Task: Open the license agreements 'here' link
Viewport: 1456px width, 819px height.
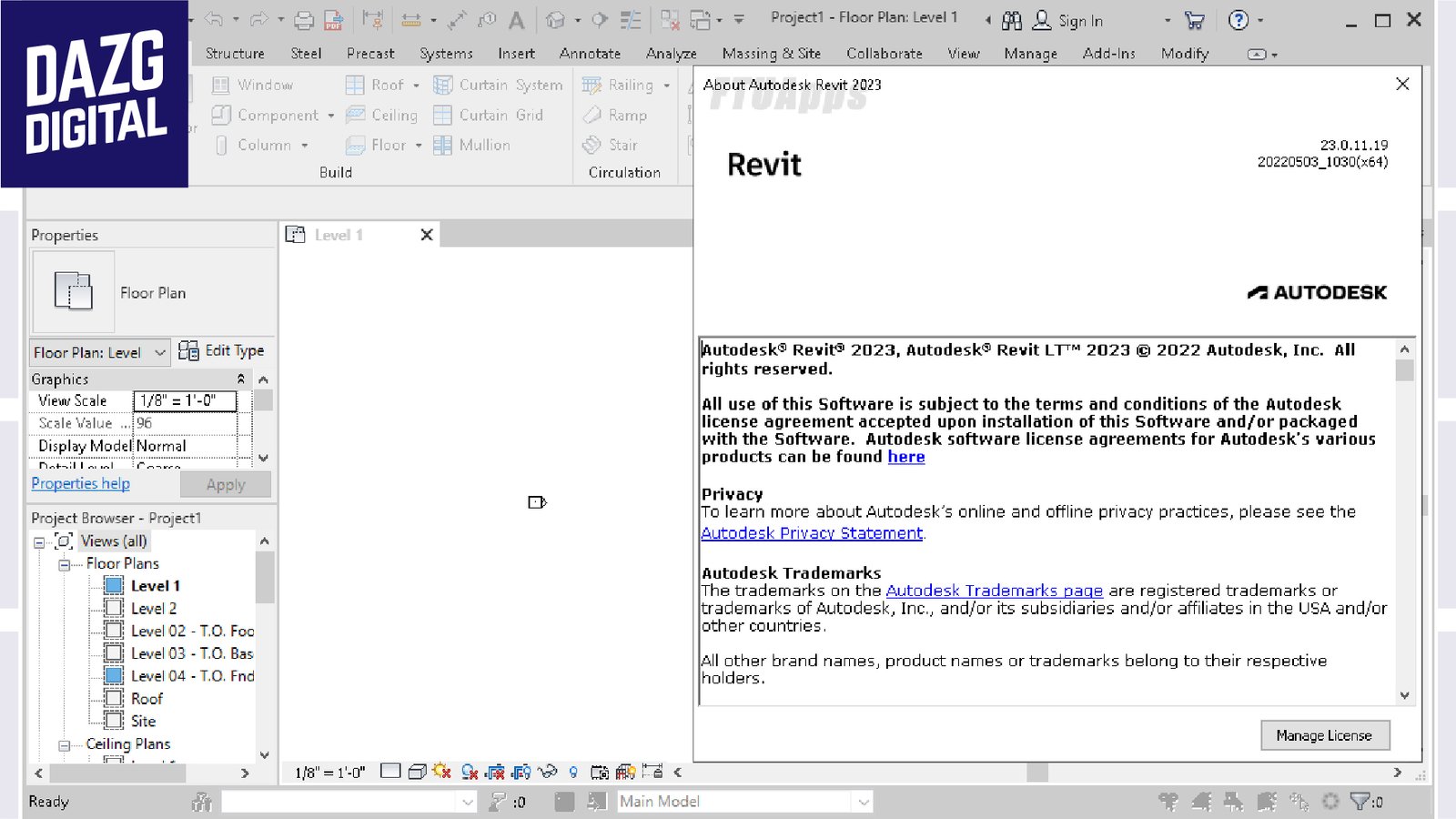Action: 906,457
